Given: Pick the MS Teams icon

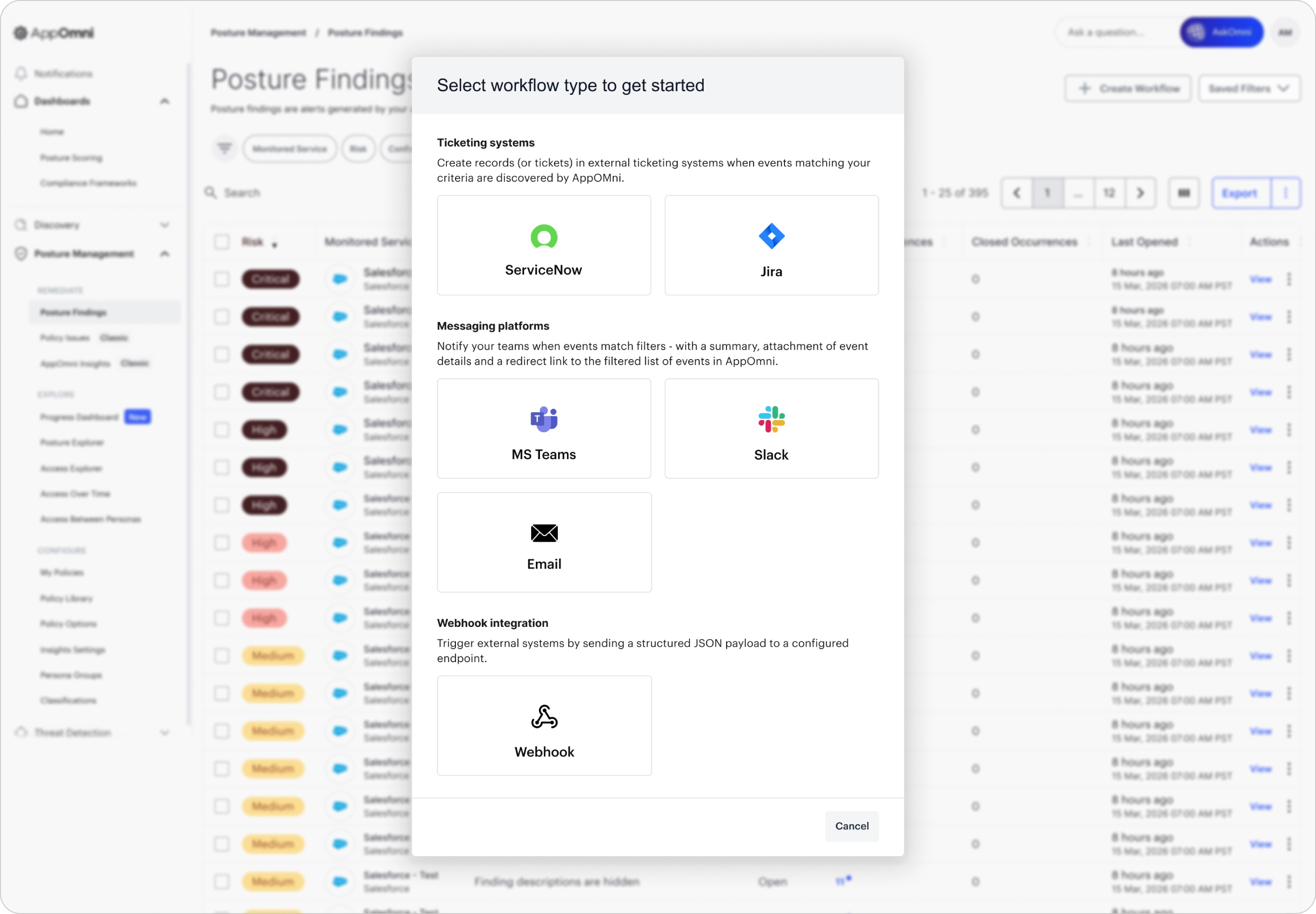Looking at the screenshot, I should (x=543, y=420).
